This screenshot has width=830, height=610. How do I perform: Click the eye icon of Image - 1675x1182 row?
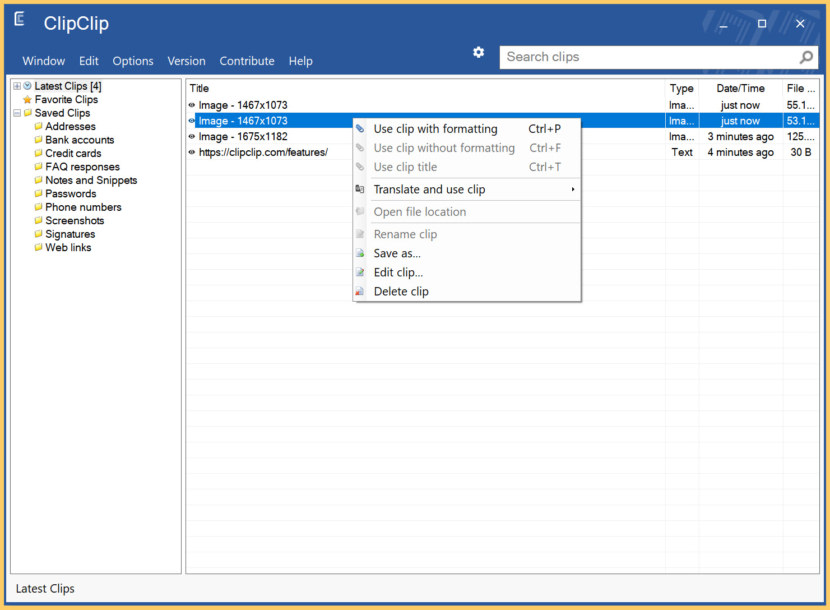[x=192, y=137]
